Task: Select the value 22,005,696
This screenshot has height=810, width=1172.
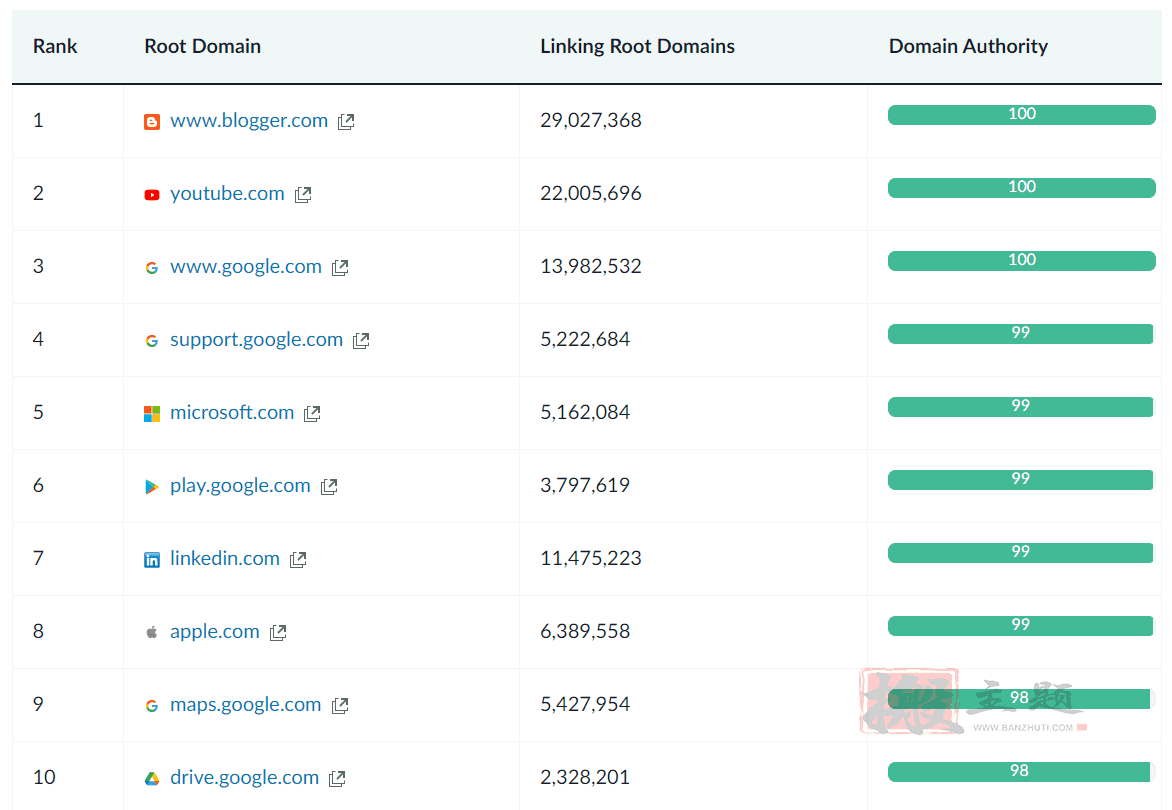Action: pos(590,194)
